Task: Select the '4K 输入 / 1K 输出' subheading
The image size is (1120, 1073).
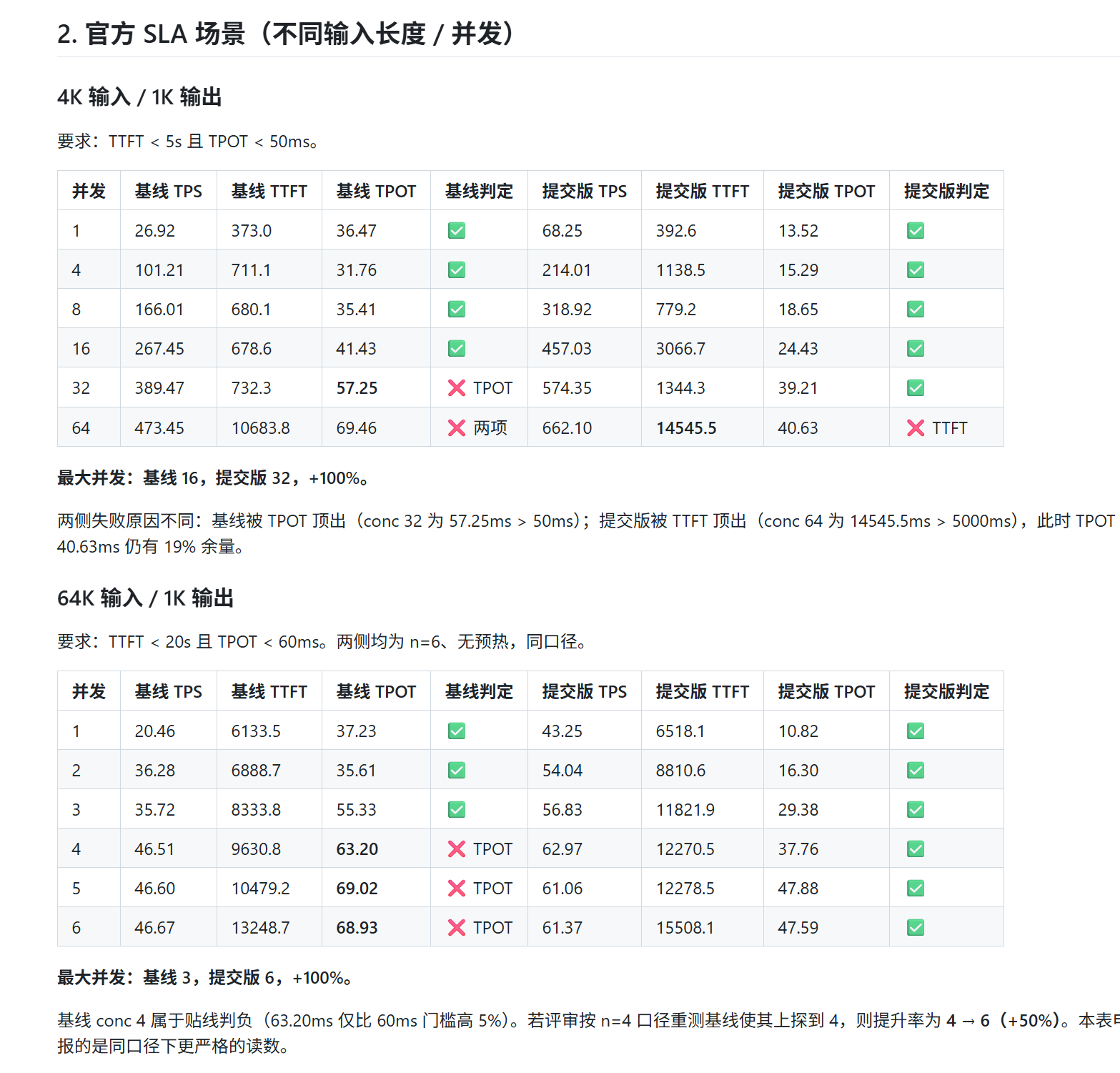Action: click(x=139, y=97)
